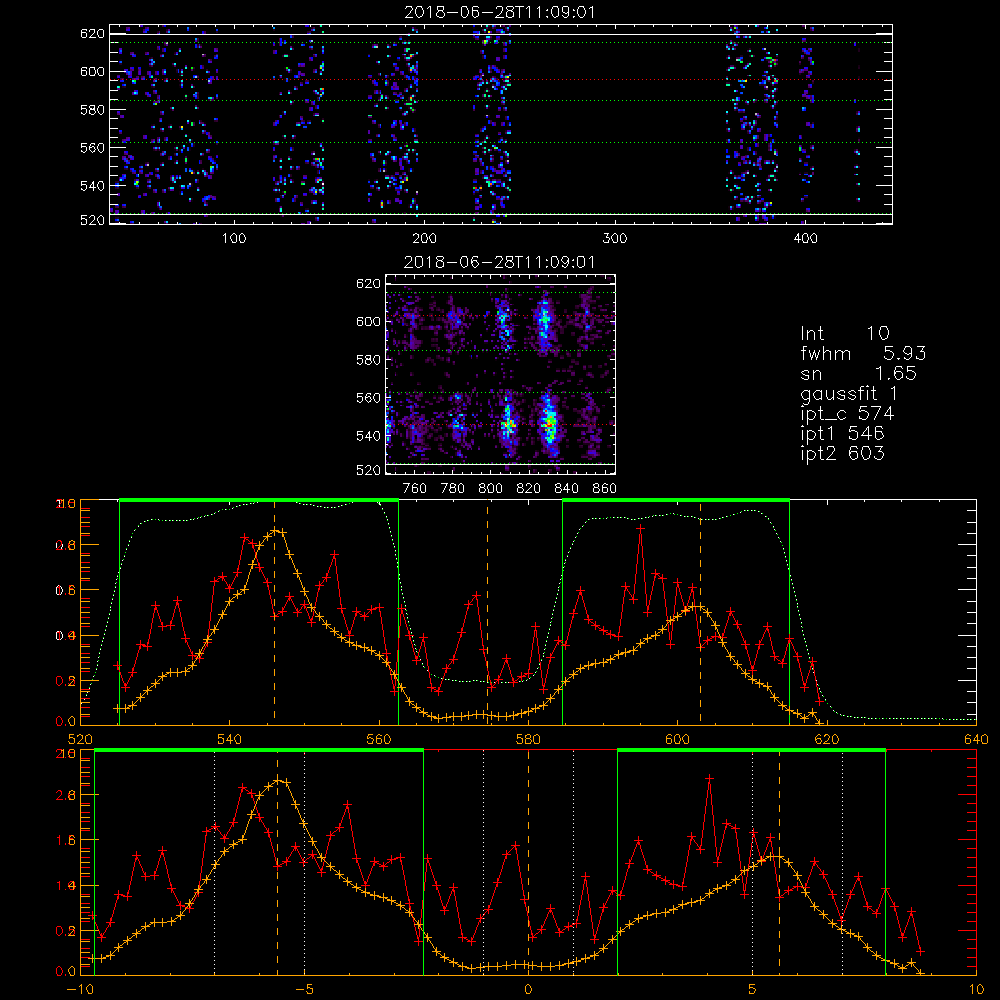Click y-axis label 560 on middle zoomed image
The height and width of the screenshot is (1000, 1000).
[x=369, y=398]
